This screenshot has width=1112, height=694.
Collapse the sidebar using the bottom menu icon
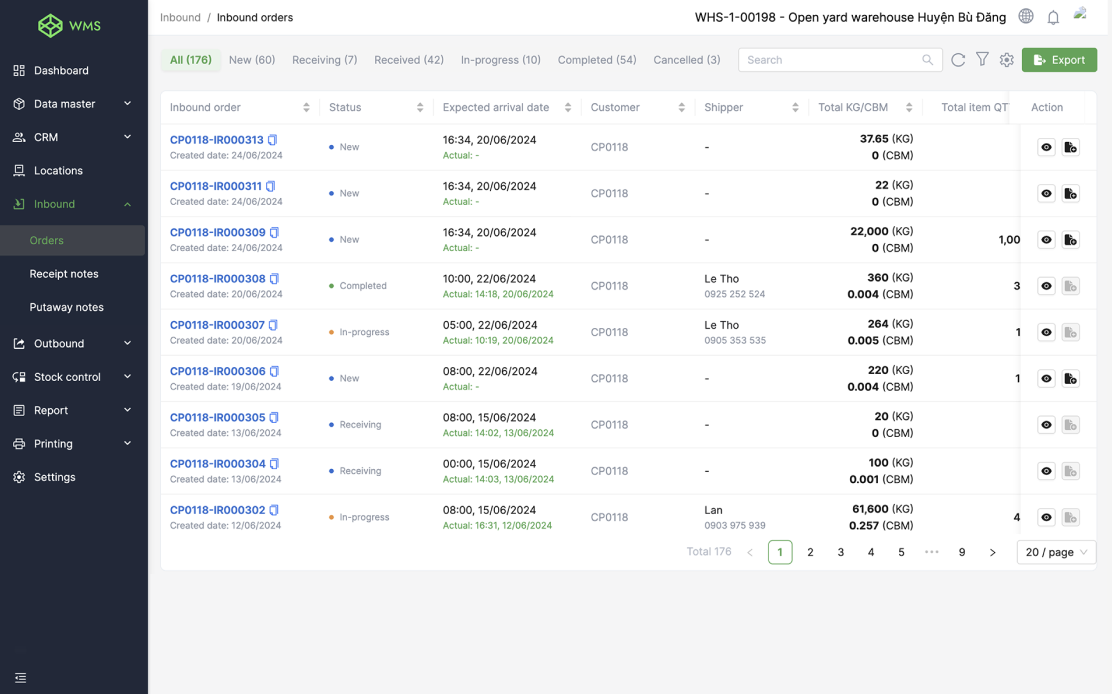click(x=21, y=678)
